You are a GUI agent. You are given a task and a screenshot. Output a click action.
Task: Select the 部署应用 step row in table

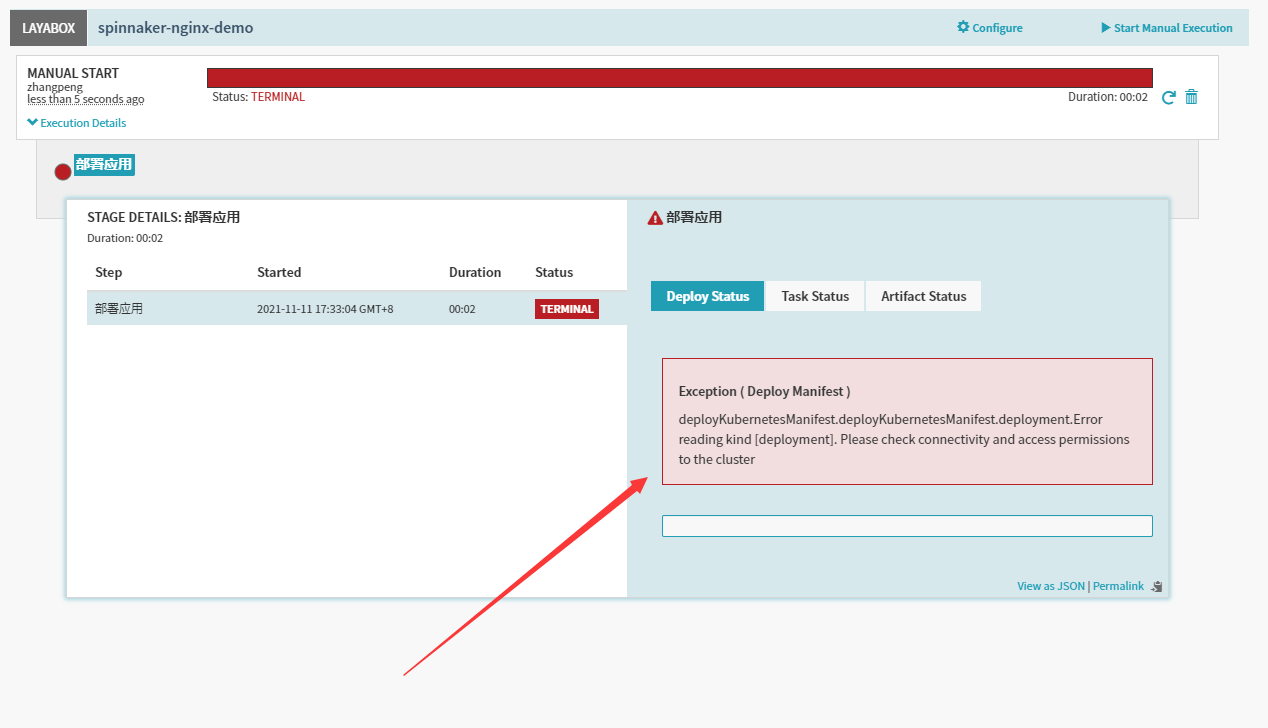(x=357, y=309)
